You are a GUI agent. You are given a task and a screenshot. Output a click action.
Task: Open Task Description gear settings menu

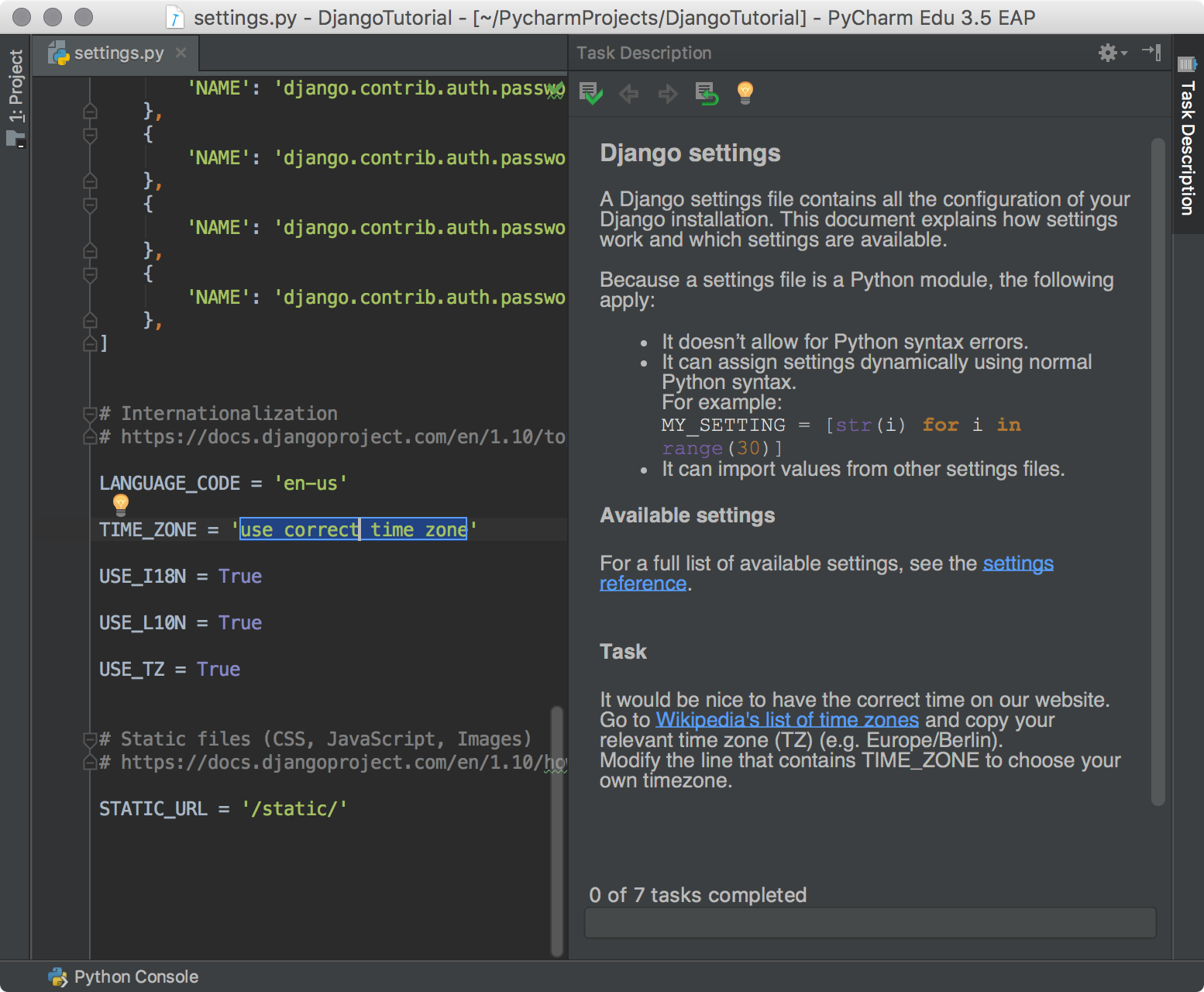point(1112,53)
